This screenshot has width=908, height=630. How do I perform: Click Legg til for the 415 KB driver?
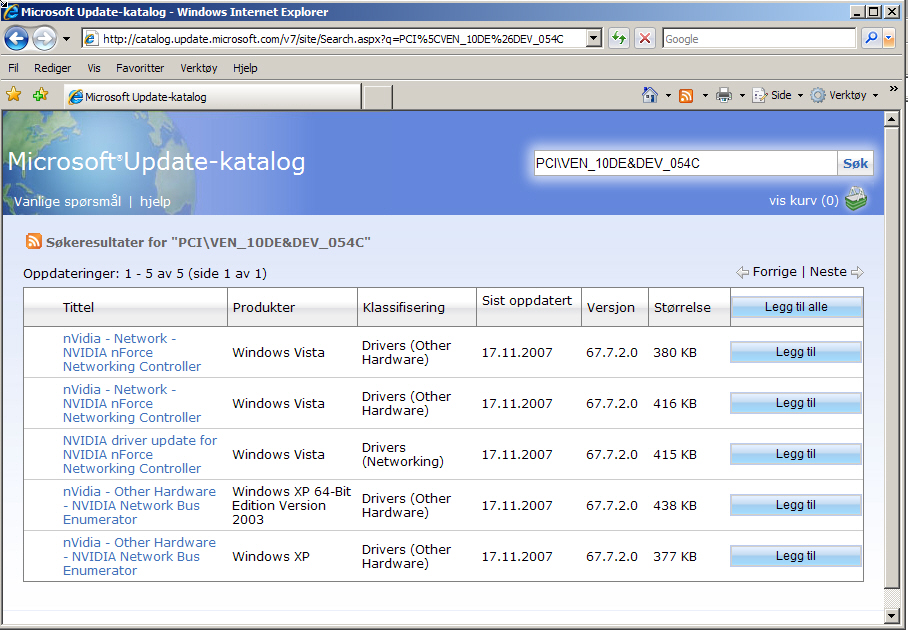[x=796, y=454]
